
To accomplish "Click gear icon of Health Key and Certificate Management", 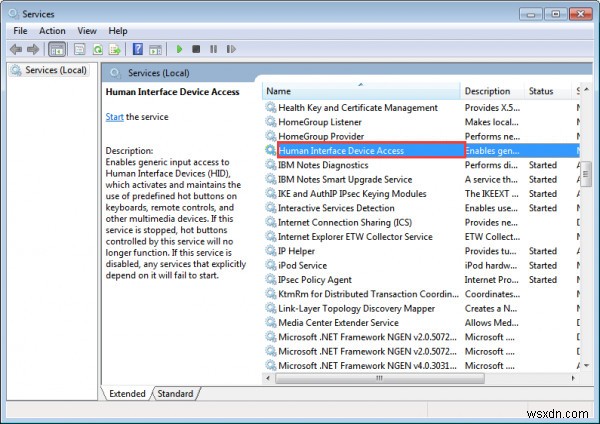I will point(271,108).
